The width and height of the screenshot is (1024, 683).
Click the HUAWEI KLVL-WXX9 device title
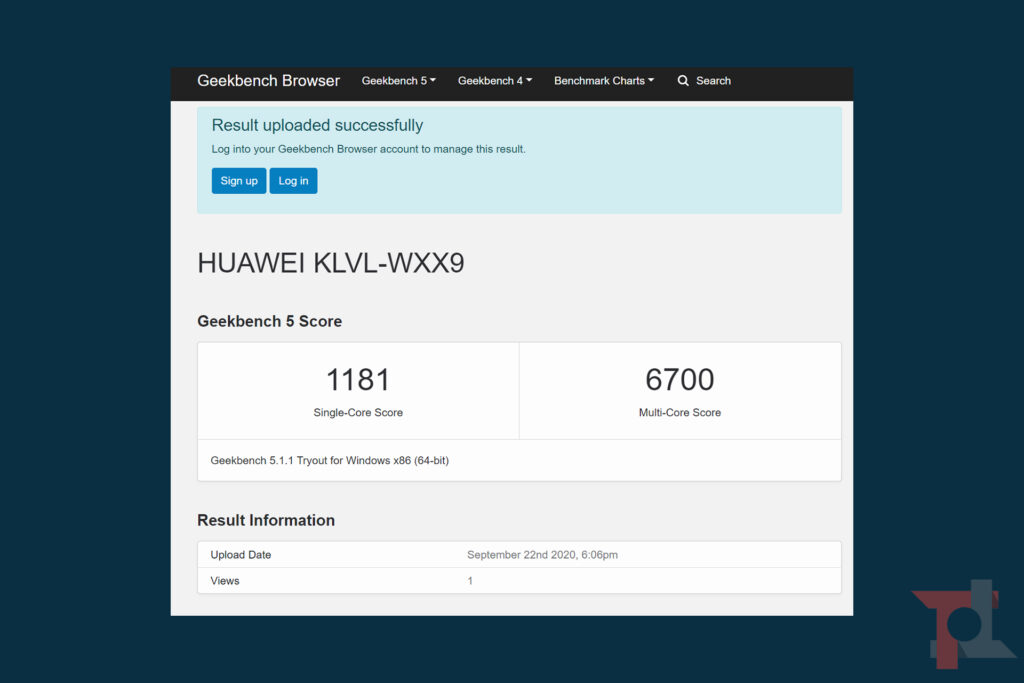coord(330,263)
